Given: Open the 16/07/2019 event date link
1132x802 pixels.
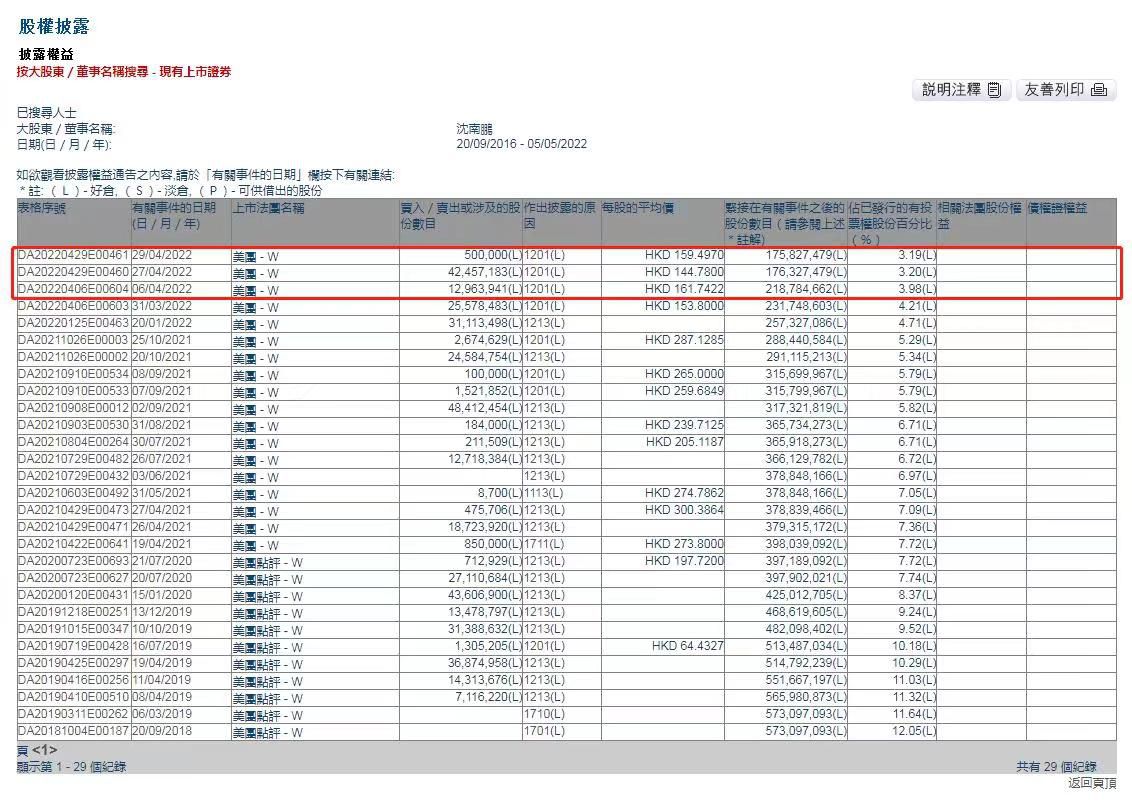Looking at the screenshot, I should coord(162,646).
